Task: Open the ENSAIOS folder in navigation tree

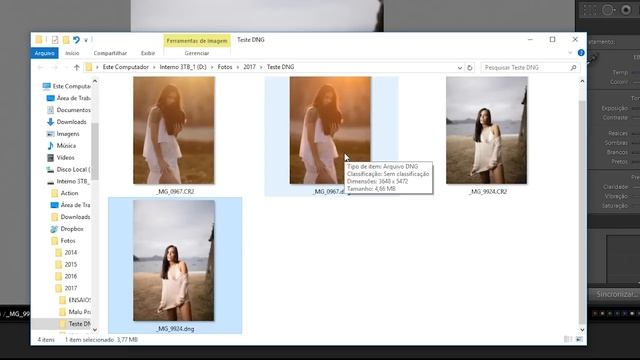Action: point(75,300)
